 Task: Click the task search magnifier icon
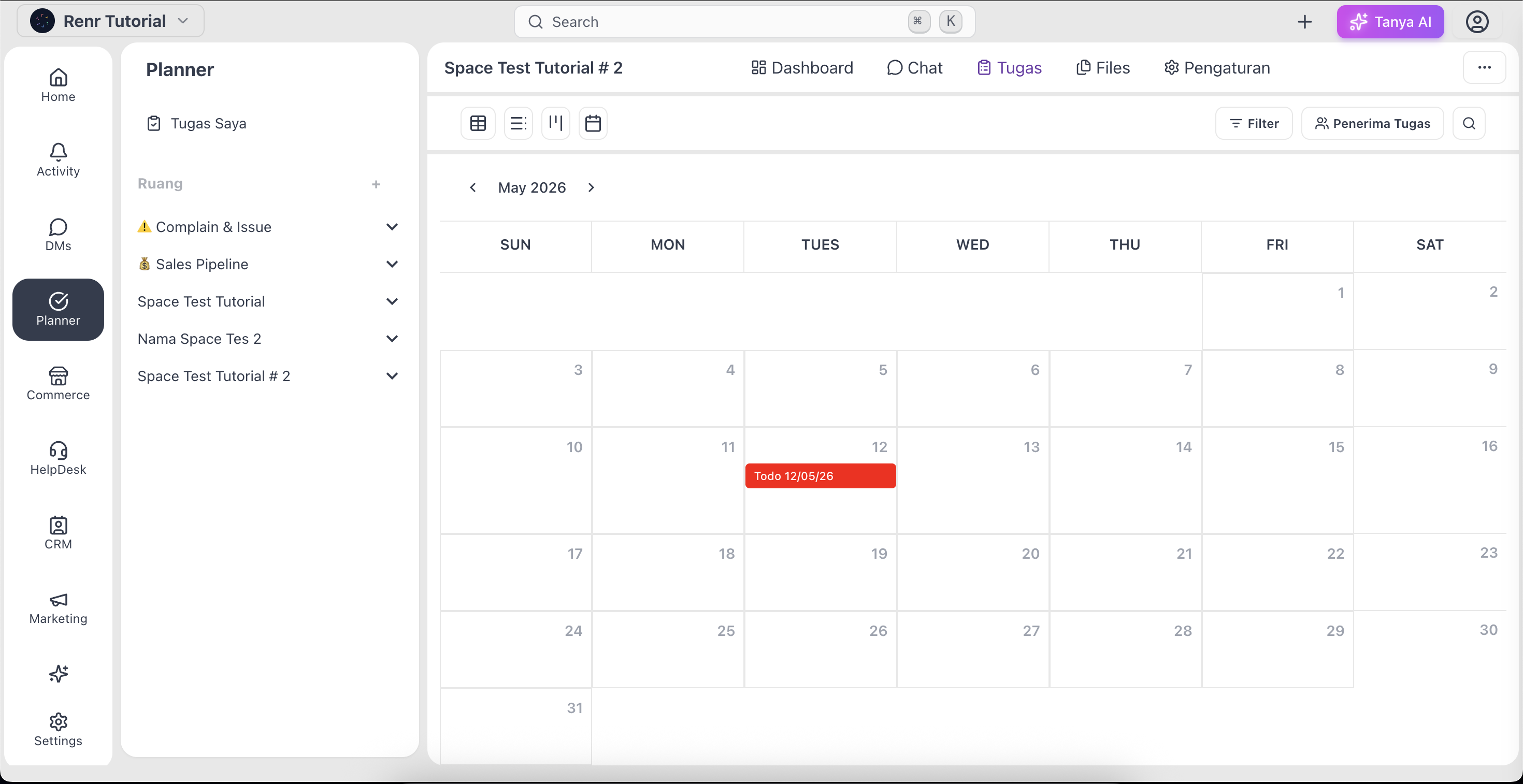coord(1469,123)
